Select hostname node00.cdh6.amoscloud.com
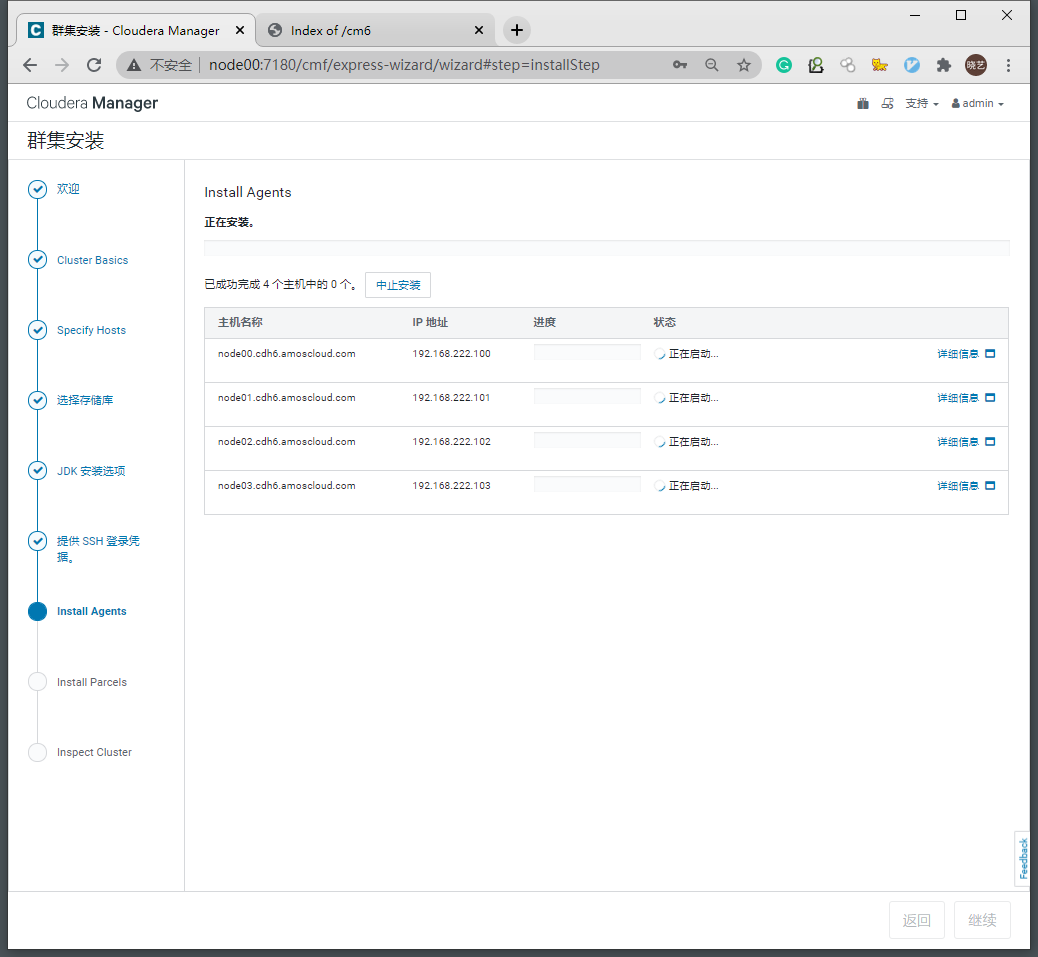Screen dimensions: 1038x957 point(287,353)
